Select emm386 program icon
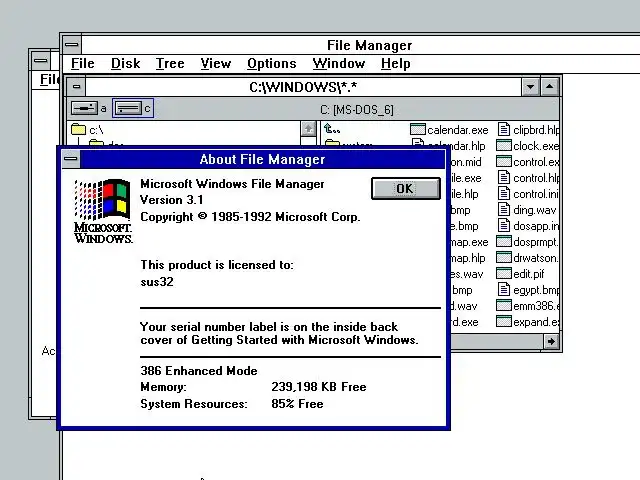The width and height of the screenshot is (640, 480). [504, 305]
